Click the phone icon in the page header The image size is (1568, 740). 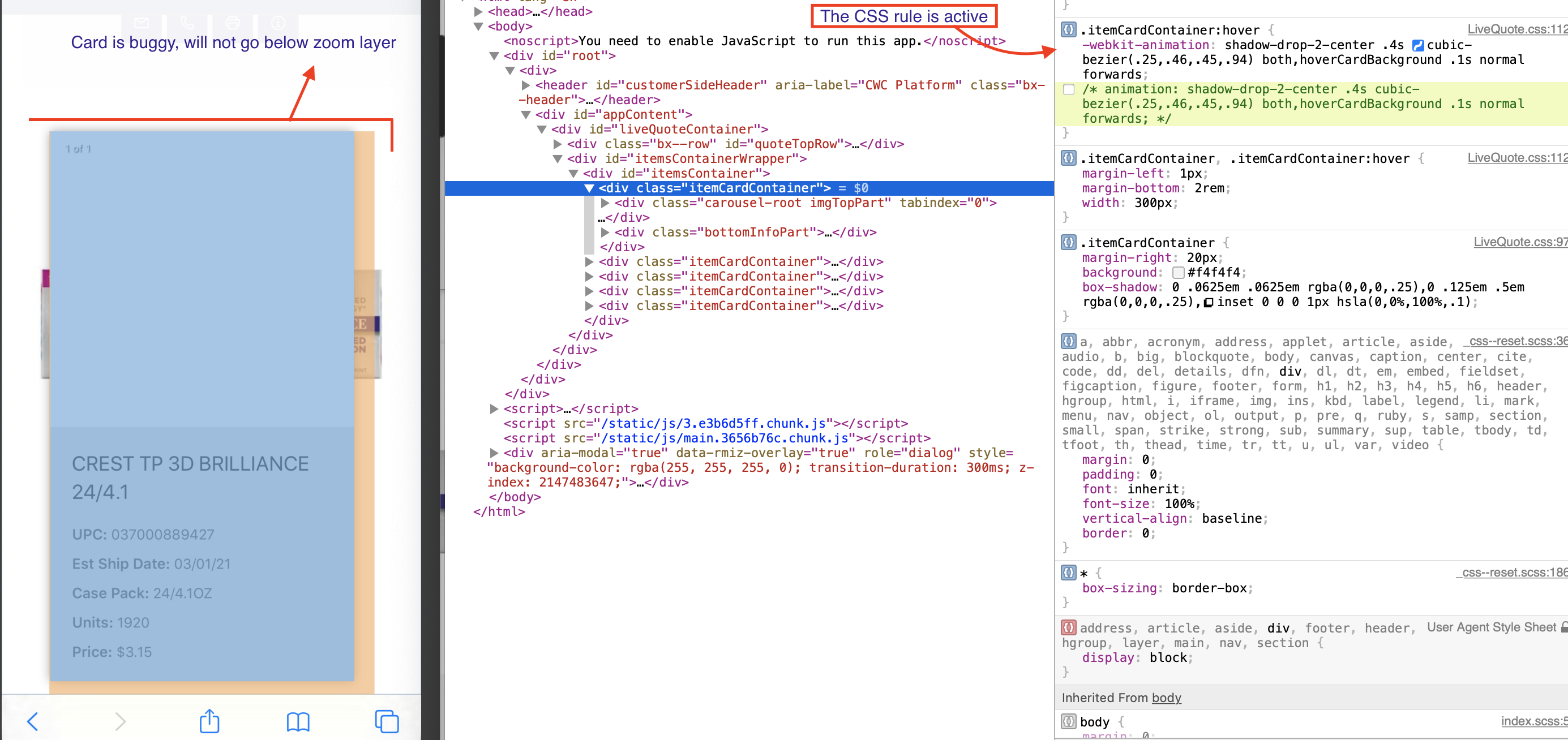(x=187, y=23)
